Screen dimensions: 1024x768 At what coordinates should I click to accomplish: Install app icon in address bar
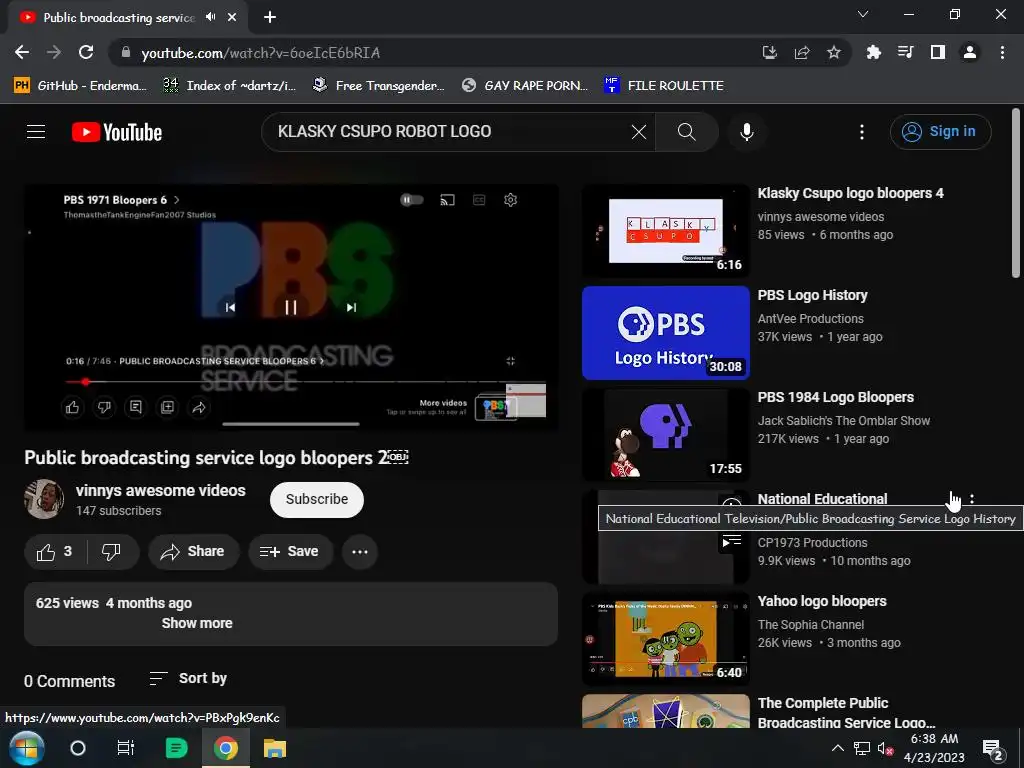pyautogui.click(x=770, y=52)
